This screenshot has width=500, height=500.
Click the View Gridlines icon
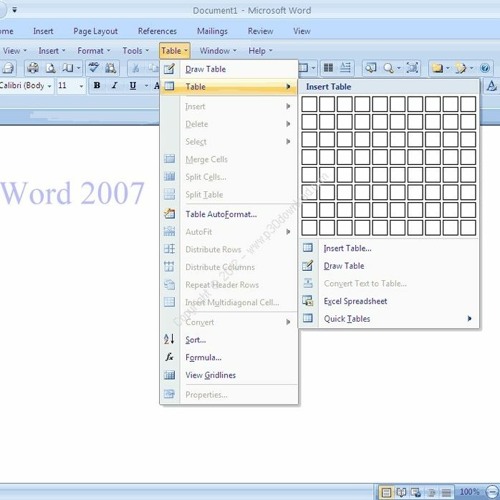coord(169,375)
